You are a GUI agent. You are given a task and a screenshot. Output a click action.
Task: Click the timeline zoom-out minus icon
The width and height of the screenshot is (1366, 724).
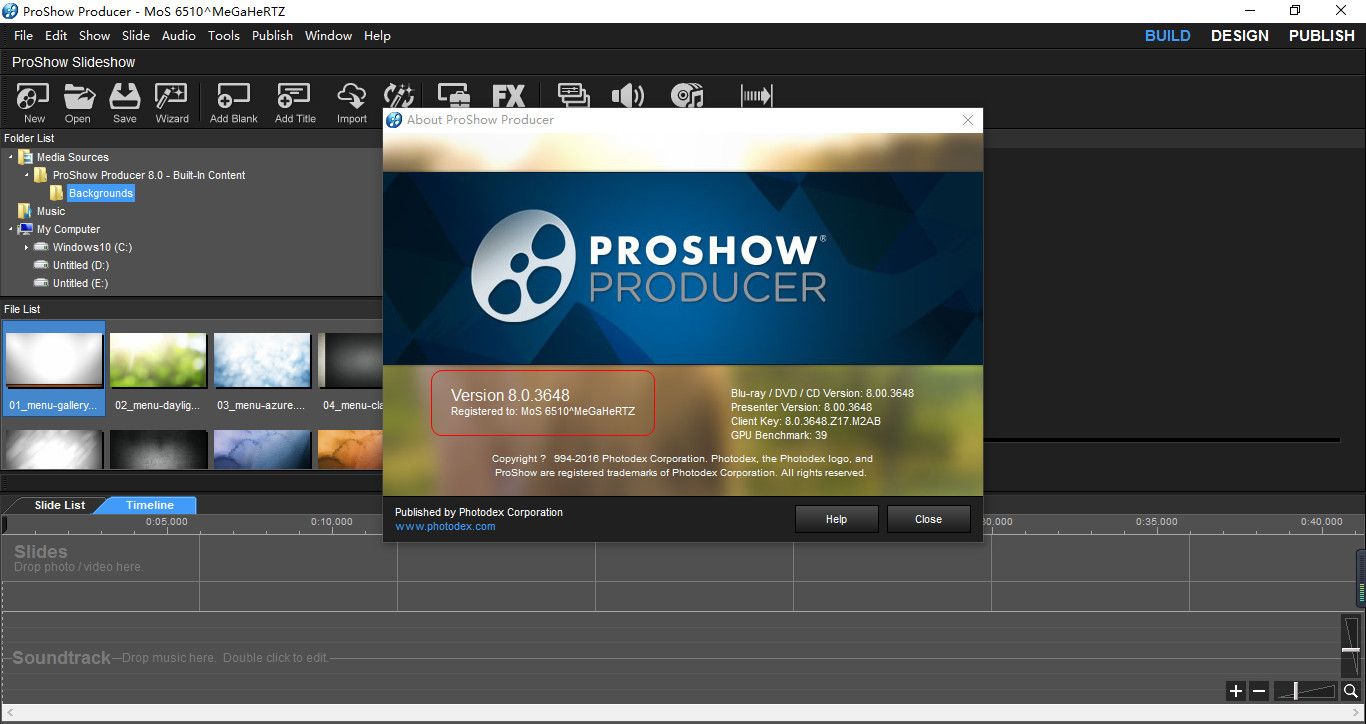tap(1259, 691)
